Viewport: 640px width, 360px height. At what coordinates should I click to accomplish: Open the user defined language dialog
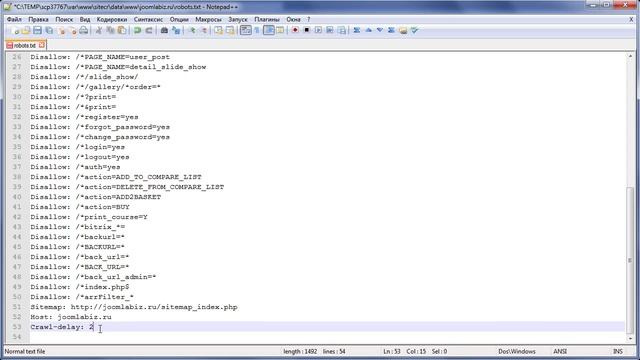[280, 31]
